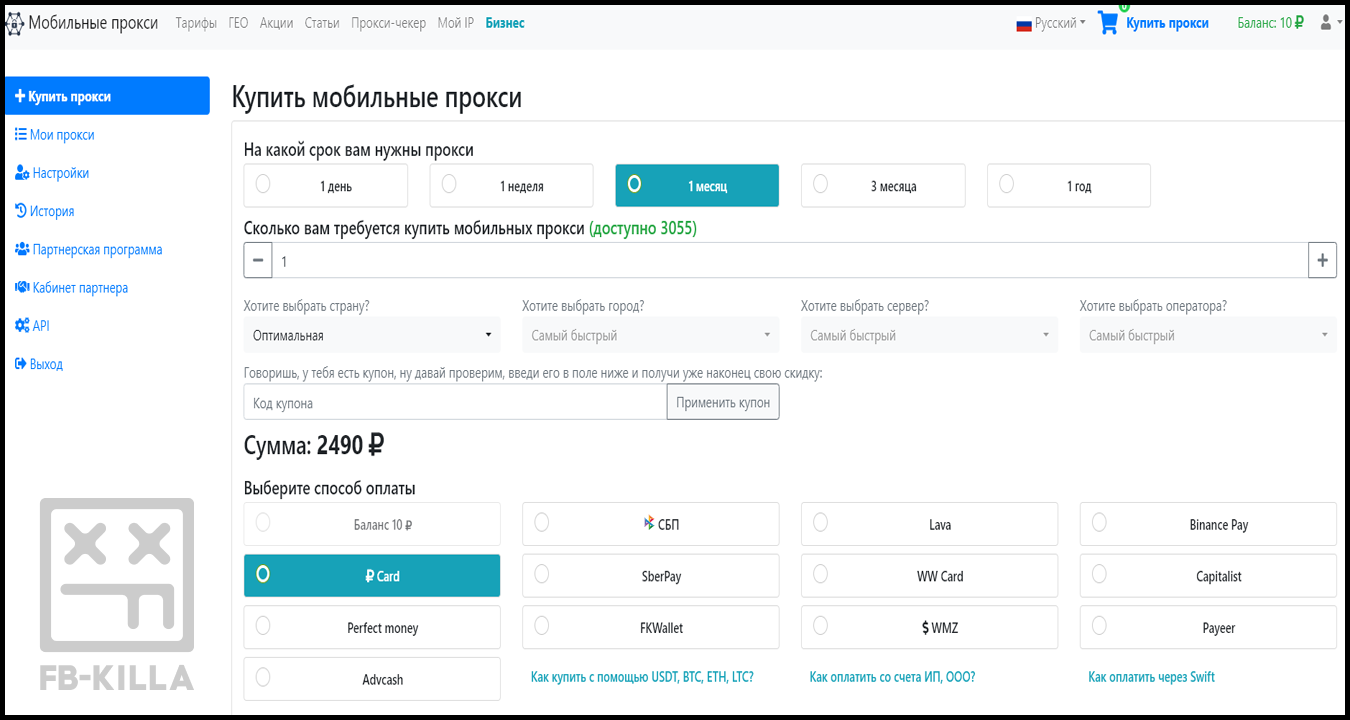Click the Мобильные прокси logo icon
Screen dimensions: 1350x720
[15, 23]
